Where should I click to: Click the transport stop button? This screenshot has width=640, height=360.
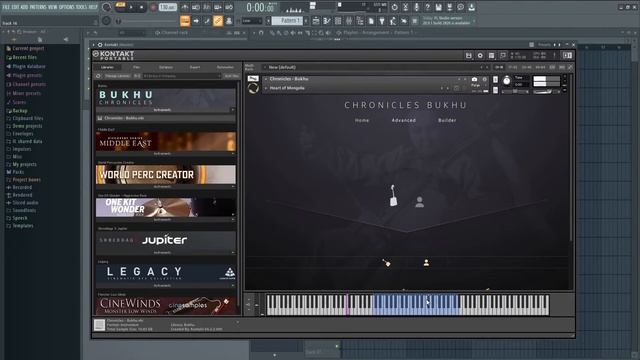click(x=141, y=7)
